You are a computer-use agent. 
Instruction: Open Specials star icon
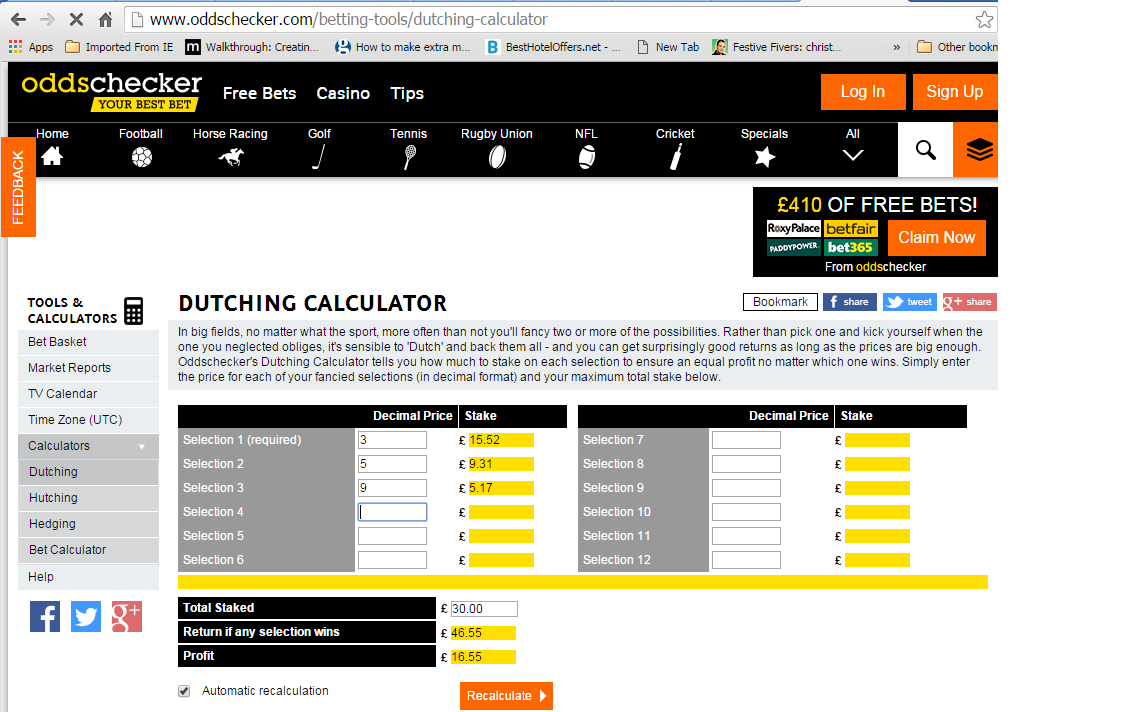click(764, 156)
